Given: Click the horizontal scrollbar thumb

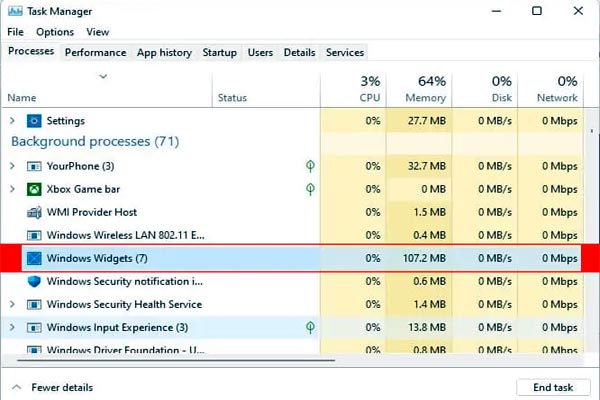Looking at the screenshot, I should click(176, 360).
